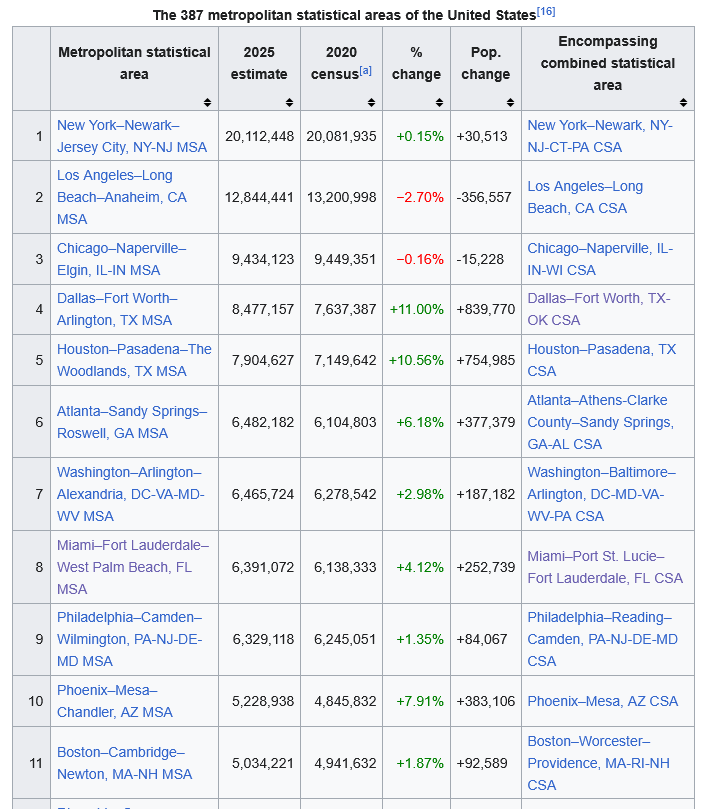Click the +187,182 population change cell
The image size is (711, 809).
point(486,494)
